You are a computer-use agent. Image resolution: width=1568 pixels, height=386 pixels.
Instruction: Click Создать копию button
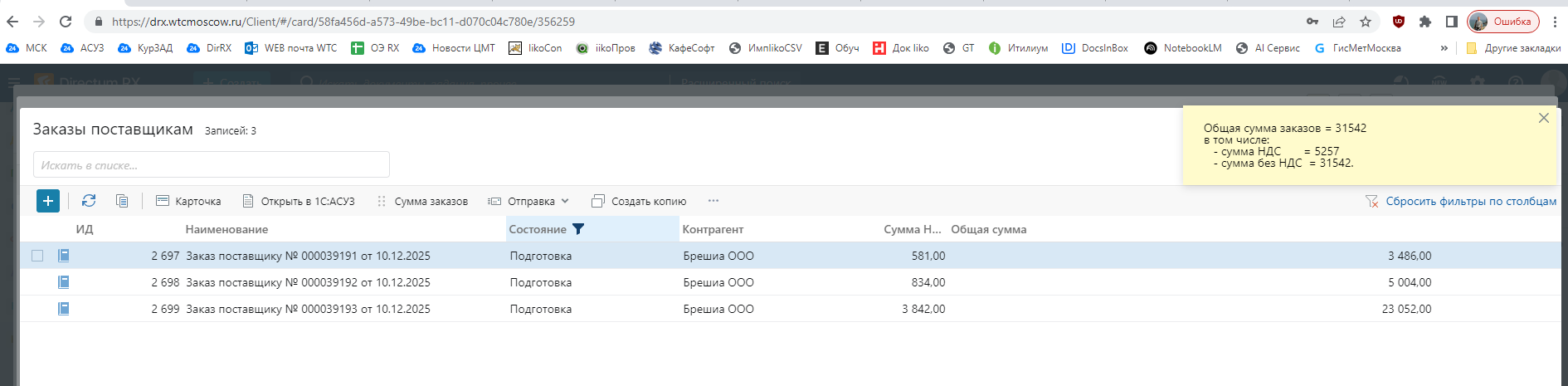click(x=639, y=201)
